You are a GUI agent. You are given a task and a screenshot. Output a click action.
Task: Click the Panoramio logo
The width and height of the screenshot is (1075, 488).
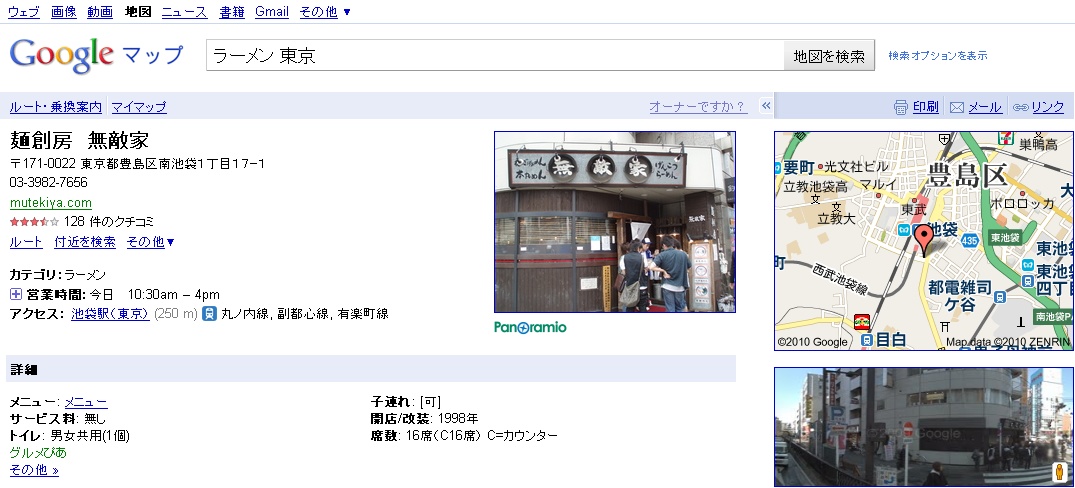(530, 328)
